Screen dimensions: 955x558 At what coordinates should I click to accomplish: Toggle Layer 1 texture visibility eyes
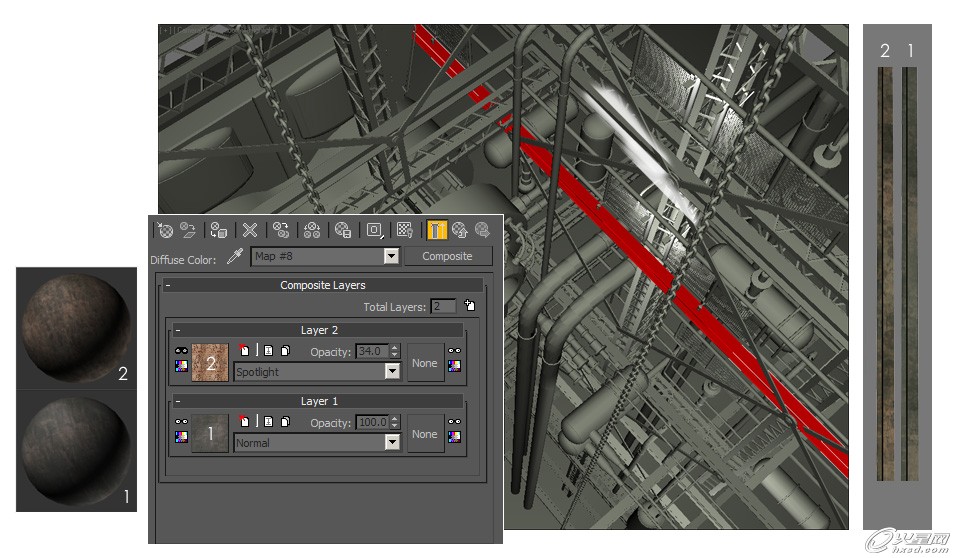[x=181, y=422]
